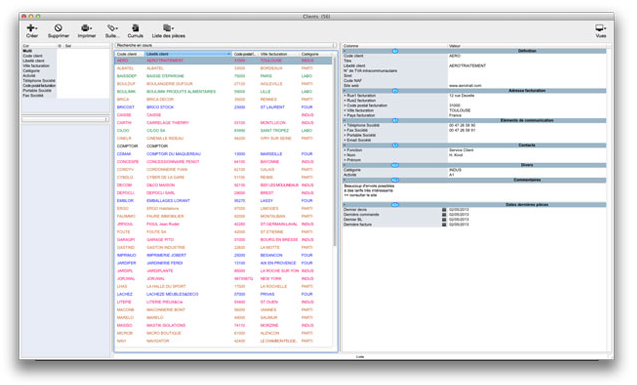Image resolution: width=637 pixels, height=385 pixels.
Task: Click the Supprimer delete icon
Action: coord(58,28)
